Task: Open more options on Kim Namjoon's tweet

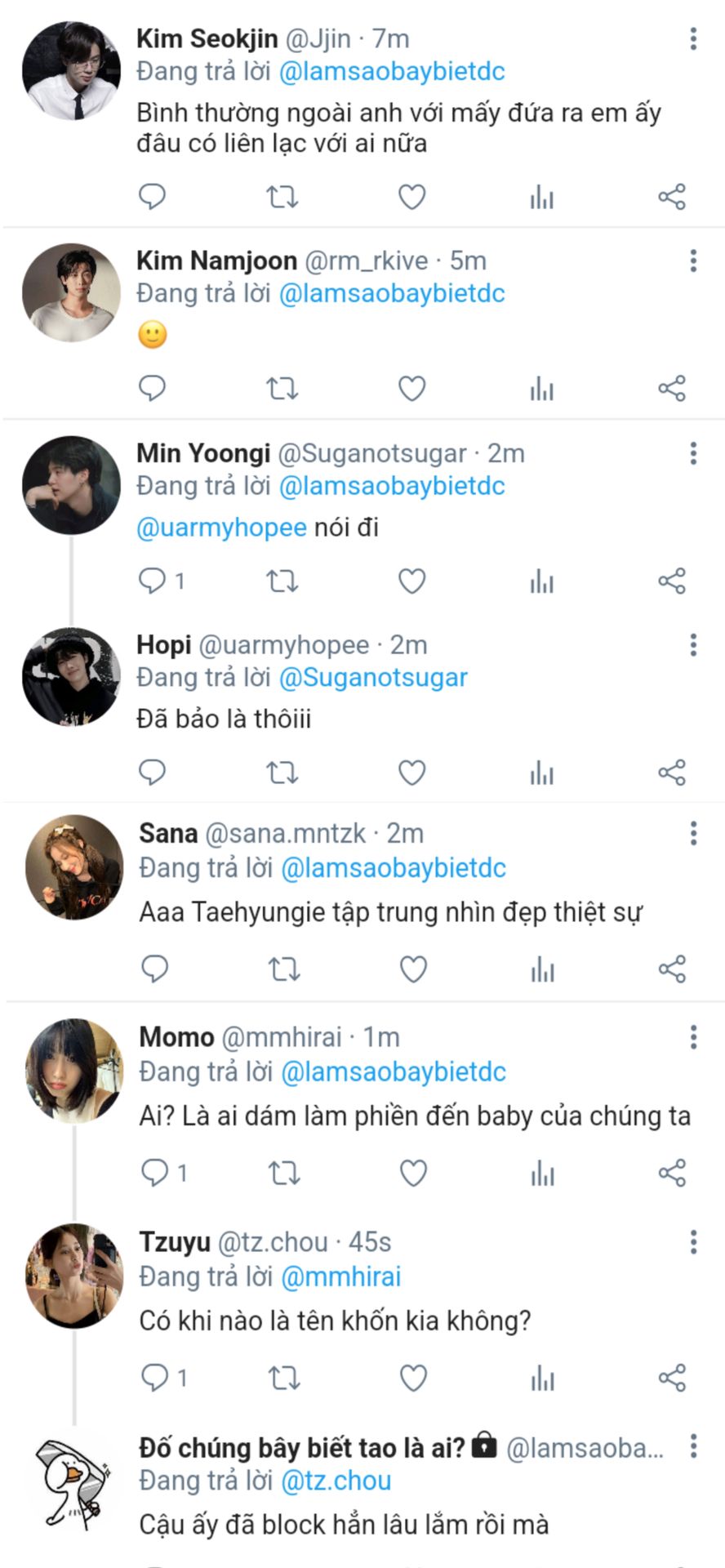Action: click(693, 261)
